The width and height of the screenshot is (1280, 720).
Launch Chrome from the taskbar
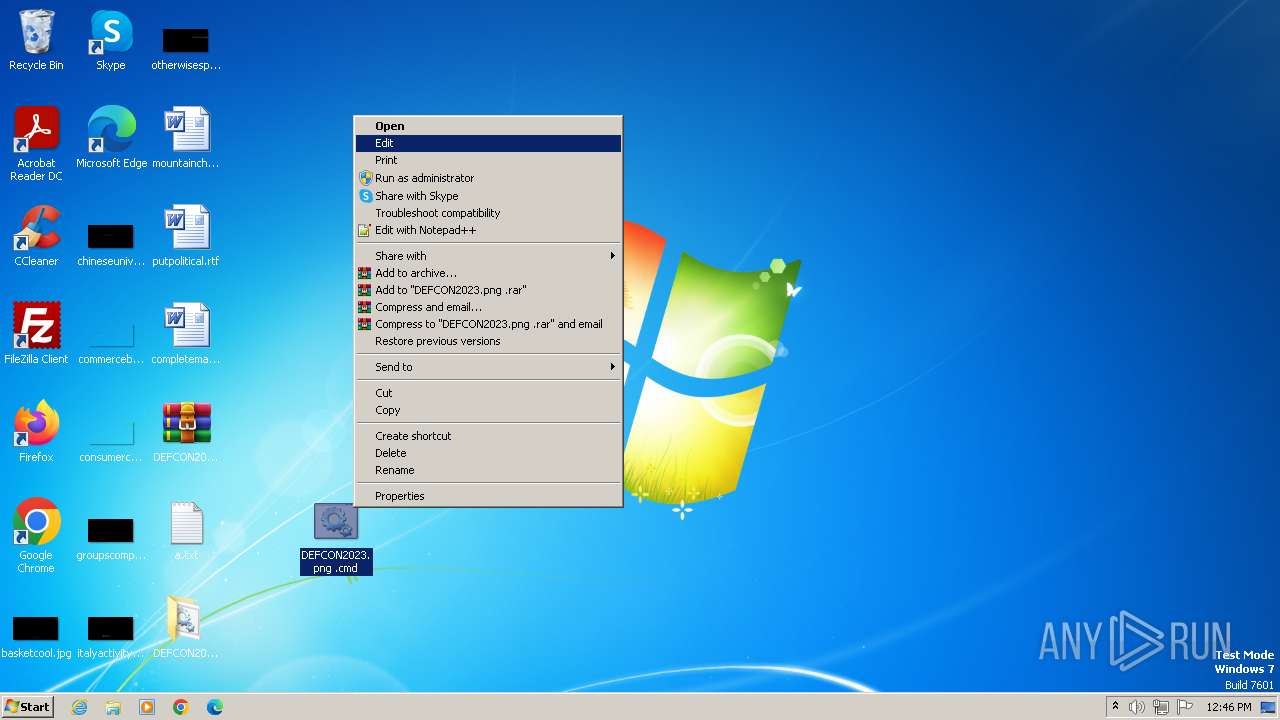[x=181, y=707]
